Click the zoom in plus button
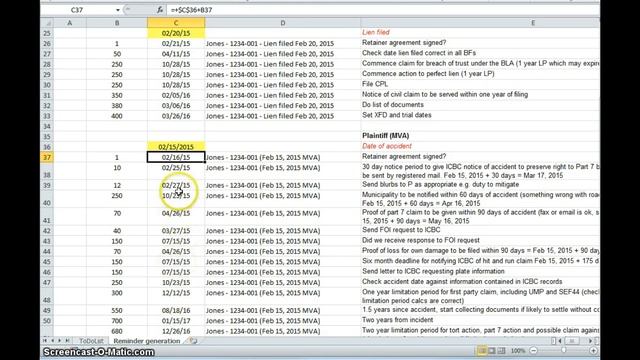 tap(593, 351)
